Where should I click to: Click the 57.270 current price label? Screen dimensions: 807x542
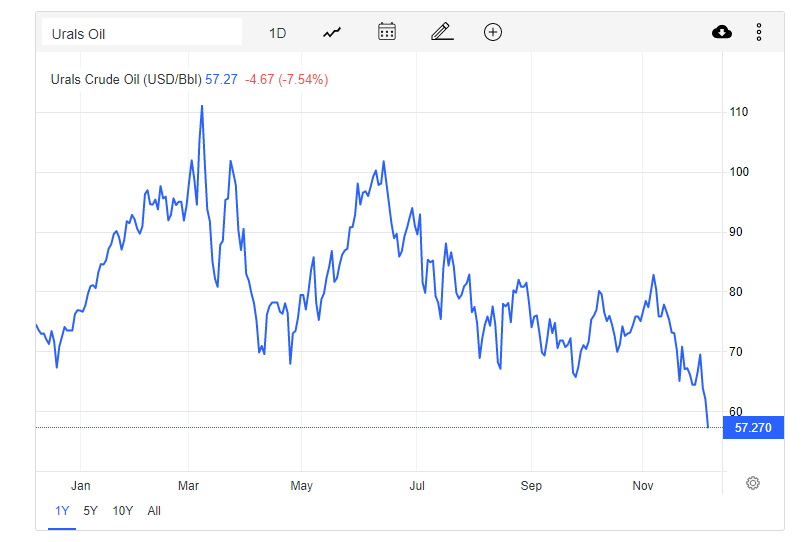[753, 428]
